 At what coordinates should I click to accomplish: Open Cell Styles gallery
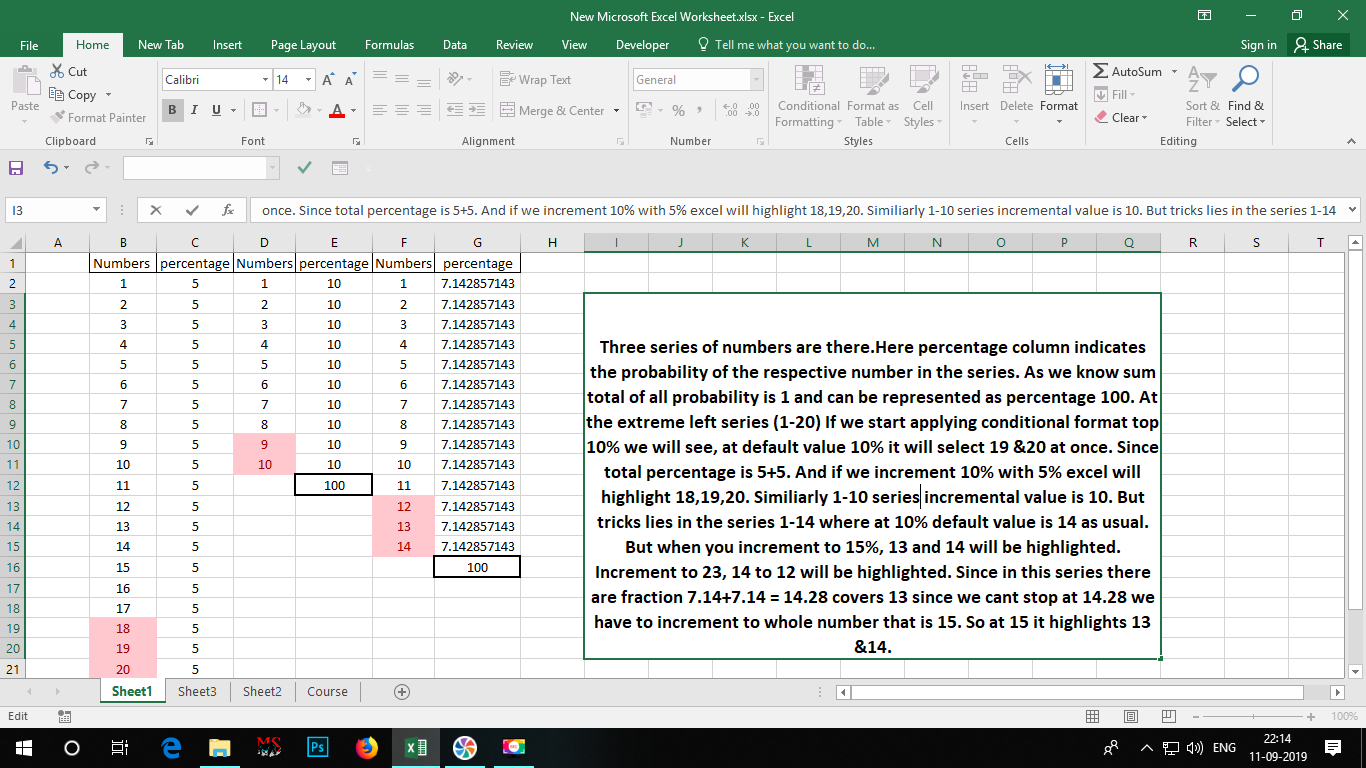tap(921, 95)
